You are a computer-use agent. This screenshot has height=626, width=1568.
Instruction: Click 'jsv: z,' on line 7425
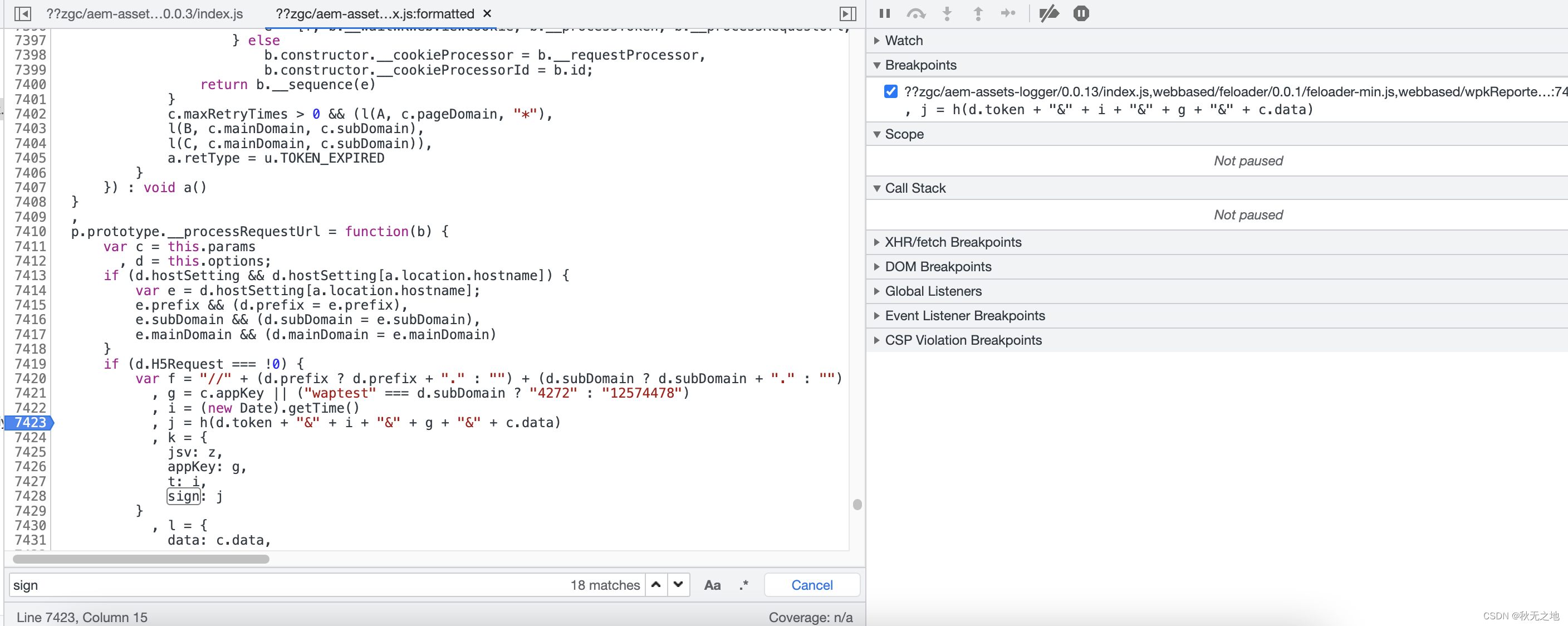point(195,452)
